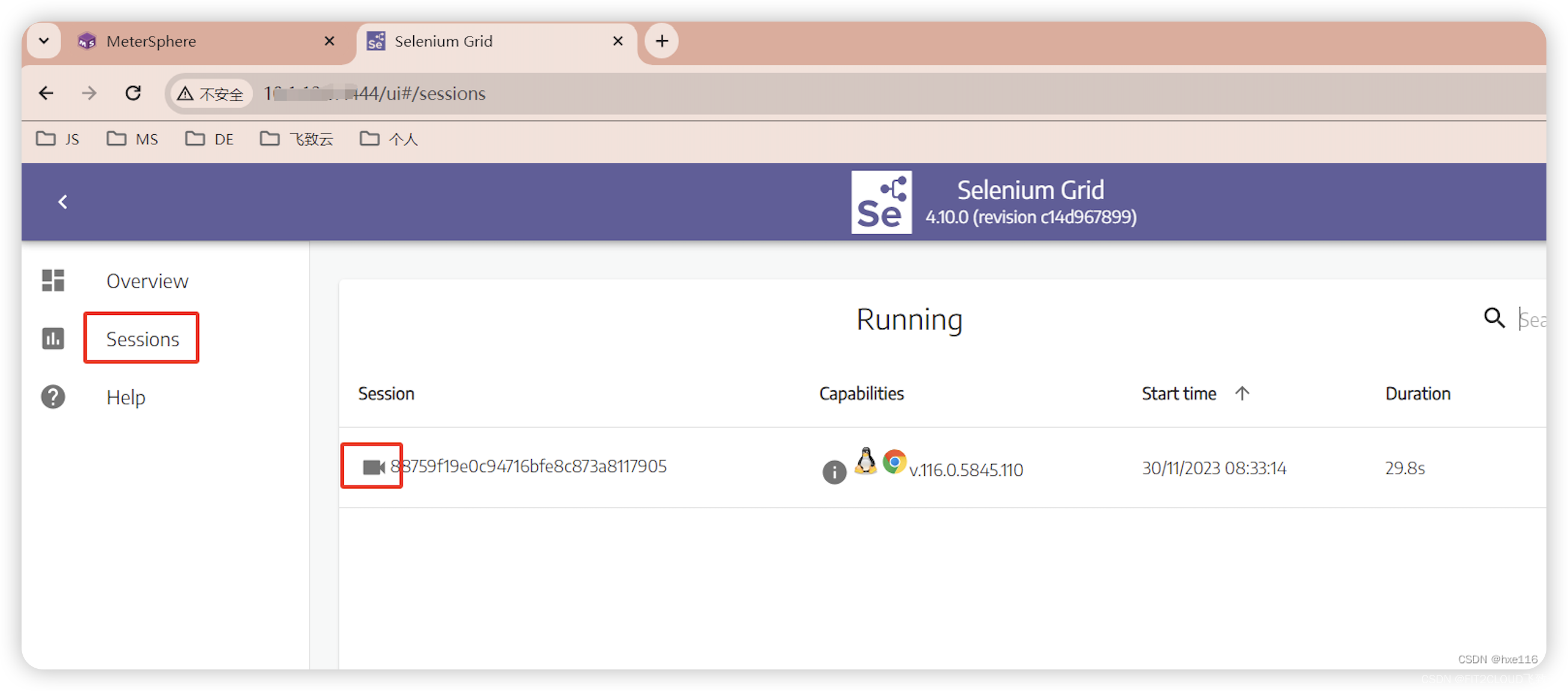Open Sessions in the sidebar
The width and height of the screenshot is (1568, 691).
click(143, 338)
